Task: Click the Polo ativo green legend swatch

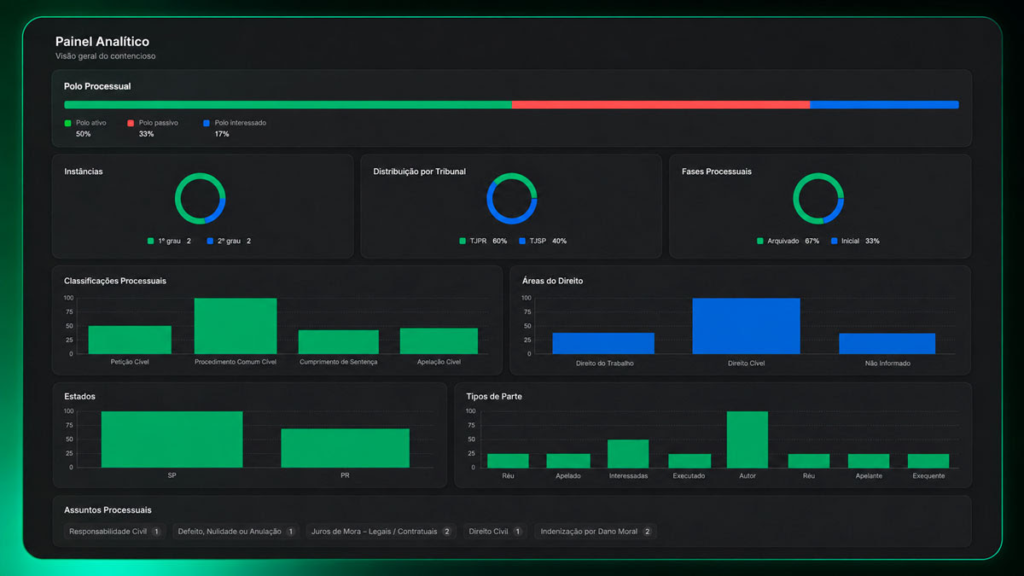Action: pos(68,123)
